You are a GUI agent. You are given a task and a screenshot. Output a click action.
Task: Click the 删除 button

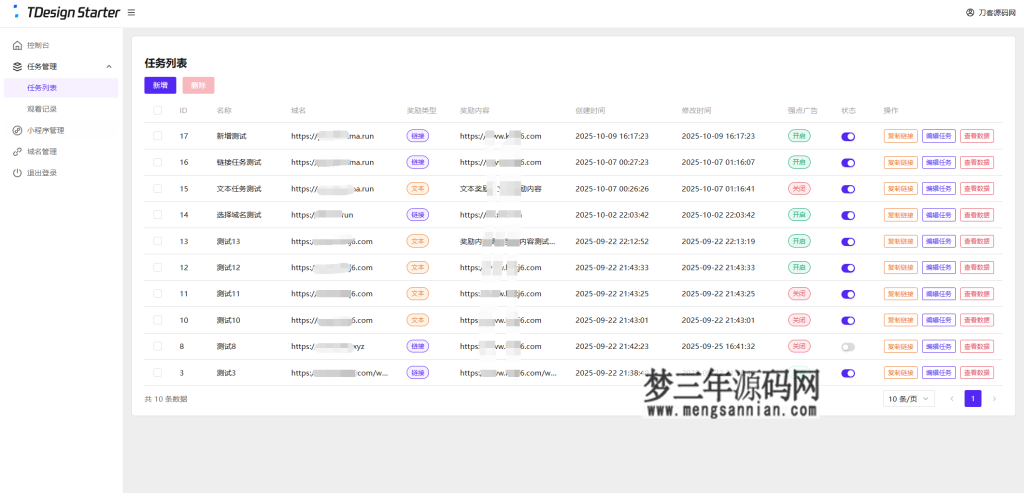click(199, 86)
